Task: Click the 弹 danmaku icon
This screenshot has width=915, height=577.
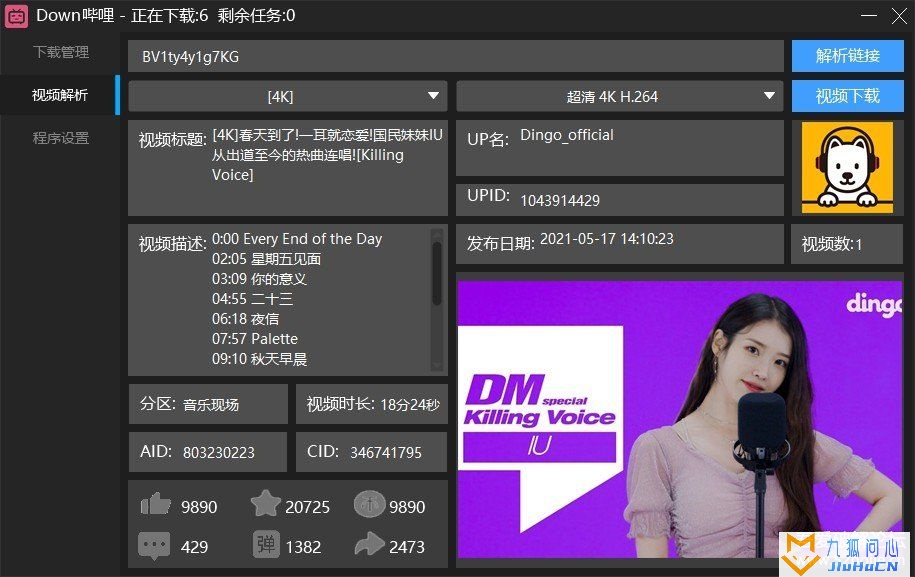Action: (266, 544)
